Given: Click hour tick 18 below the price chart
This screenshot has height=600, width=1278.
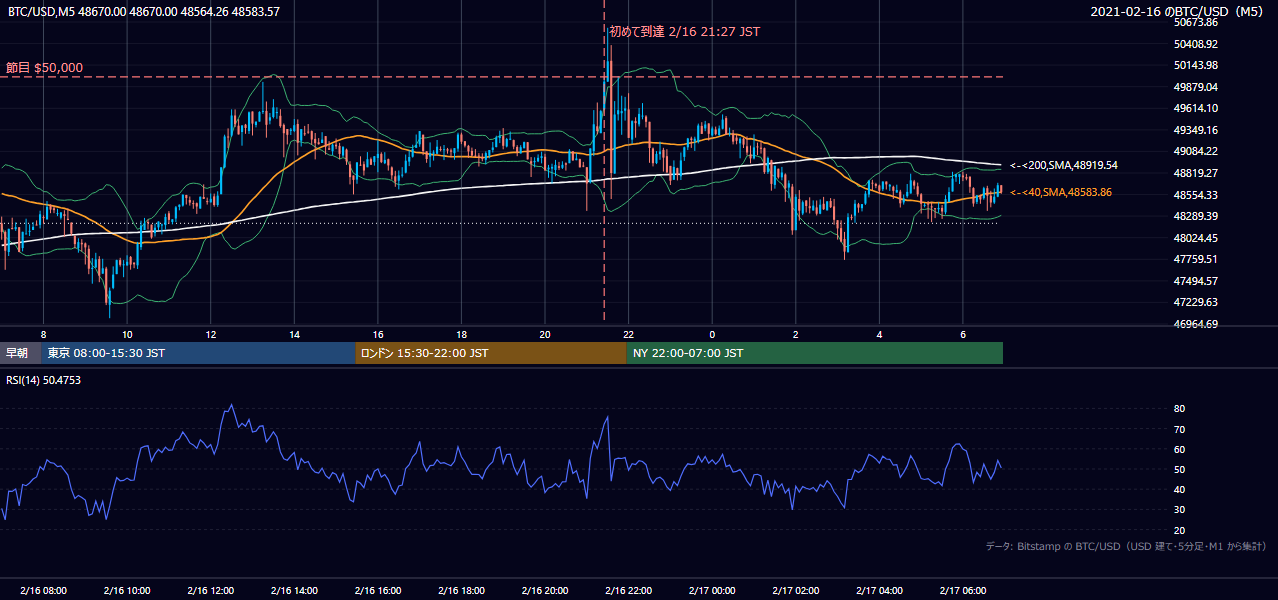Looking at the screenshot, I should [461, 334].
